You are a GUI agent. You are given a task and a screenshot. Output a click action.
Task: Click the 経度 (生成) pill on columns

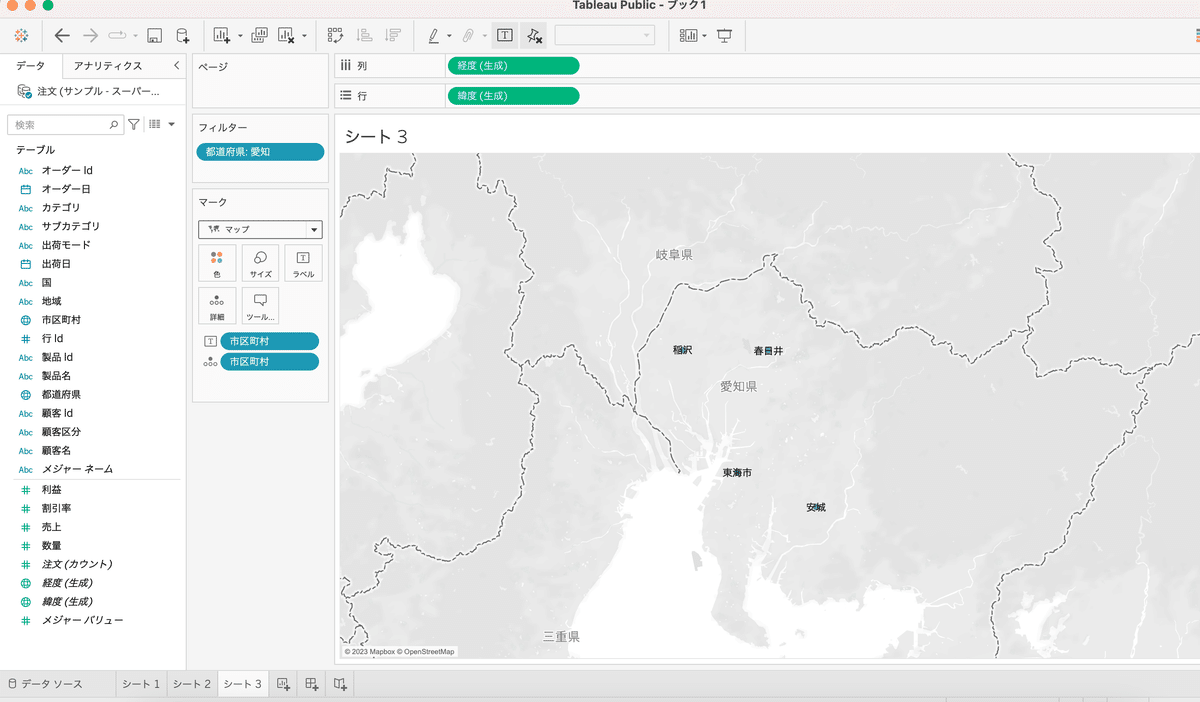point(513,66)
